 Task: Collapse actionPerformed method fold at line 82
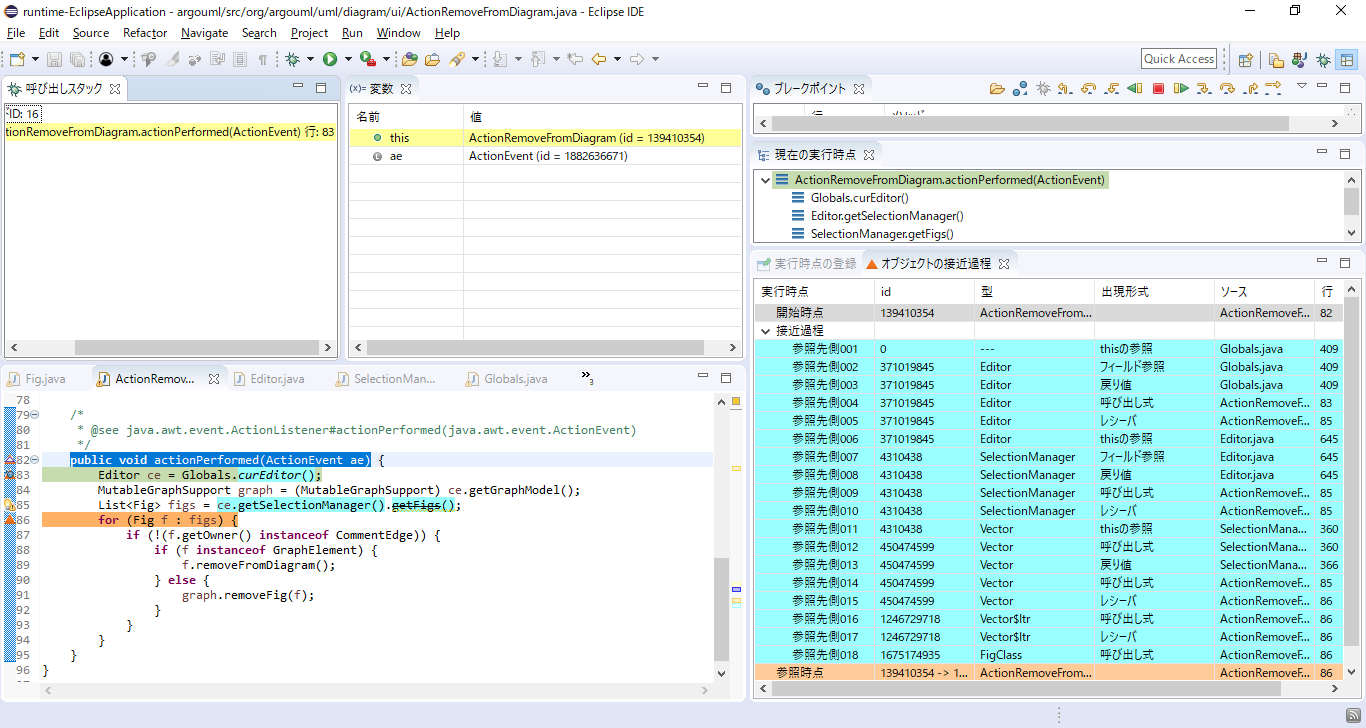coord(34,459)
